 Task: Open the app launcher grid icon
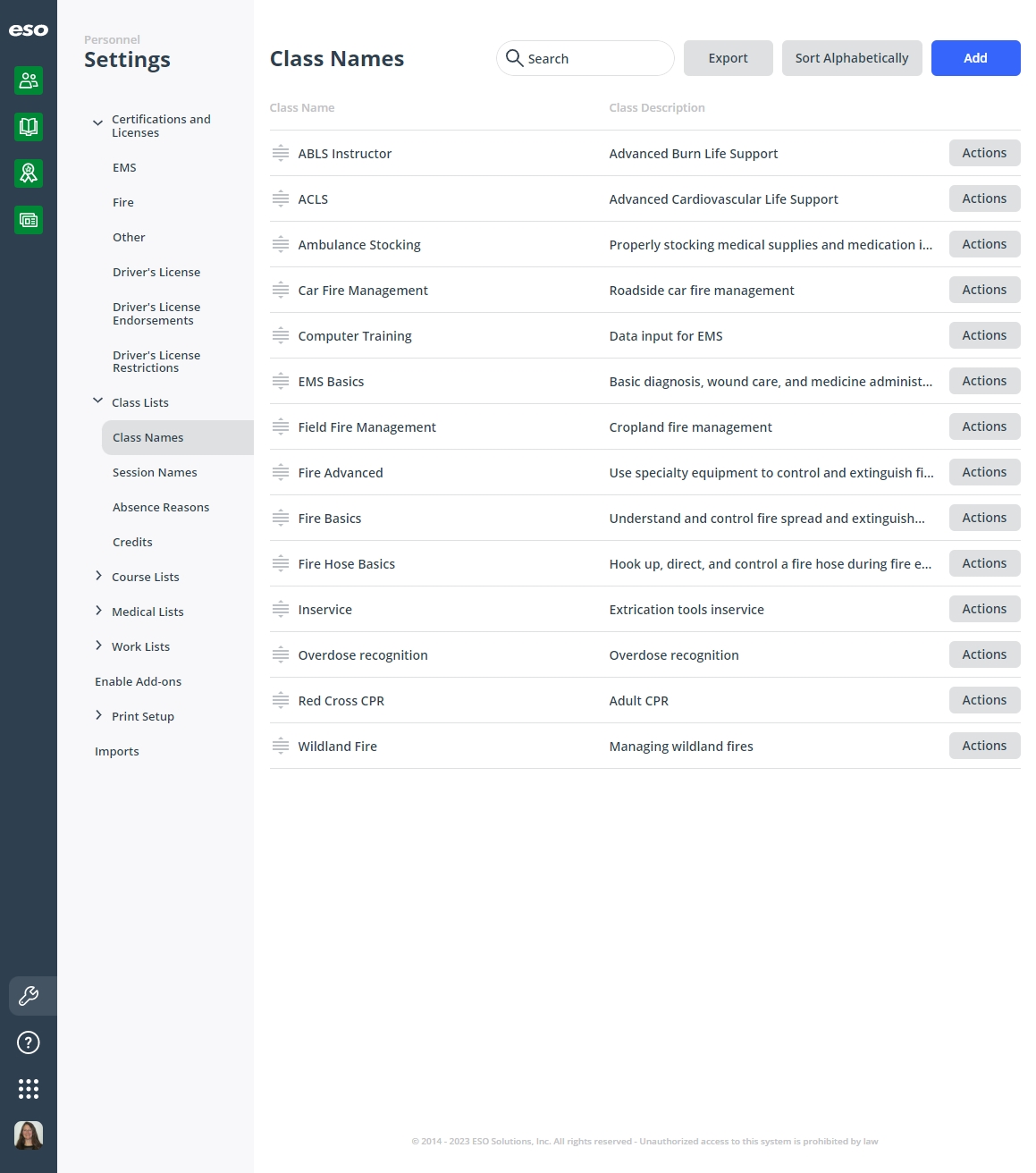(29, 1089)
